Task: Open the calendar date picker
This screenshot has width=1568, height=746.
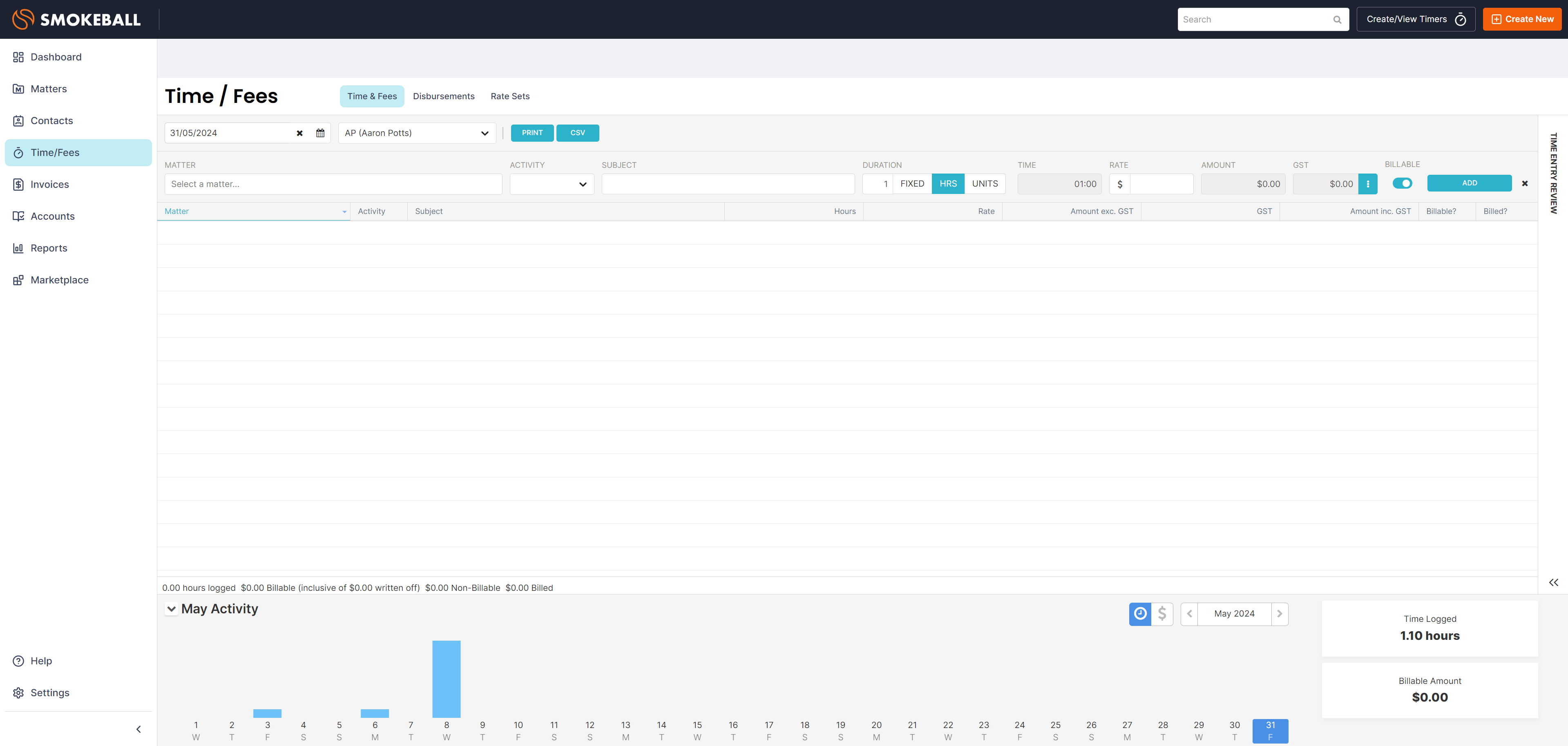Action: pos(320,133)
